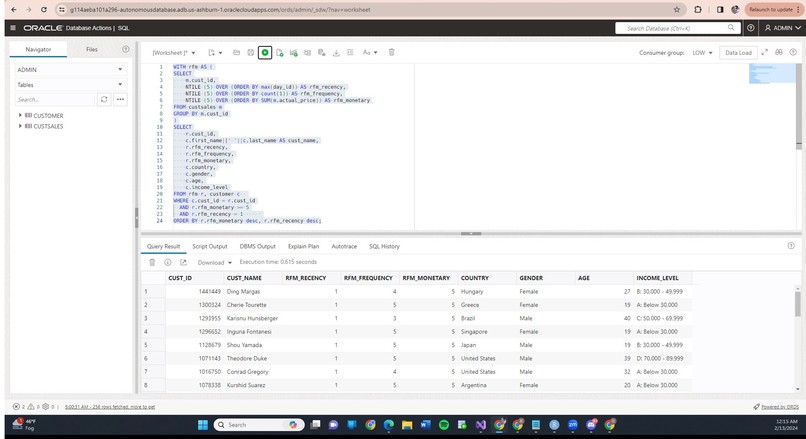The height and width of the screenshot is (439, 806).
Task: Run the SQL statement with green play button
Action: (265, 52)
